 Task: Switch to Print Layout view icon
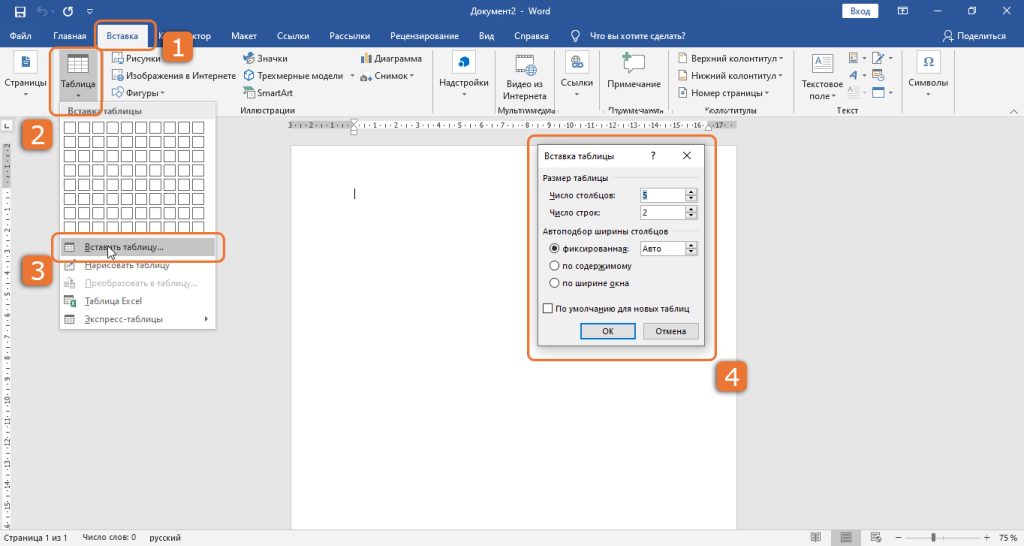click(x=846, y=538)
